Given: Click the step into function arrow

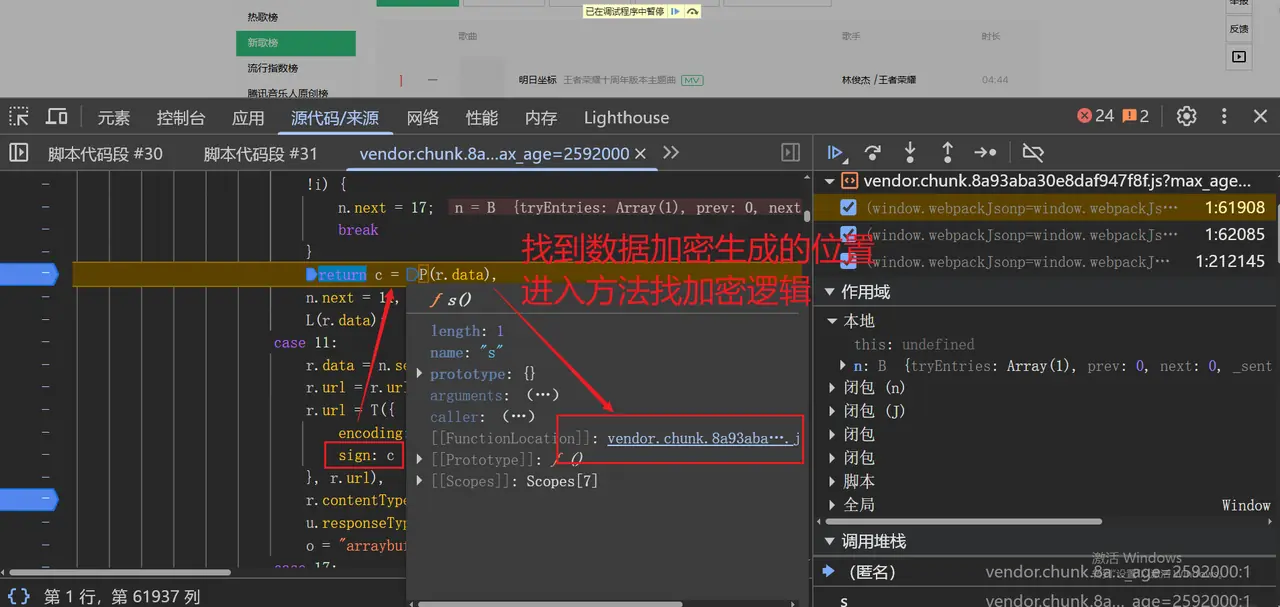Looking at the screenshot, I should click(909, 153).
